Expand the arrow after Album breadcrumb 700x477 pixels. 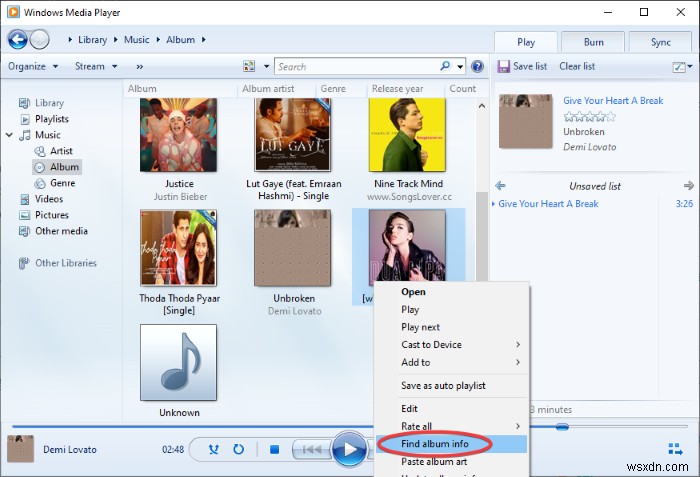(x=204, y=39)
